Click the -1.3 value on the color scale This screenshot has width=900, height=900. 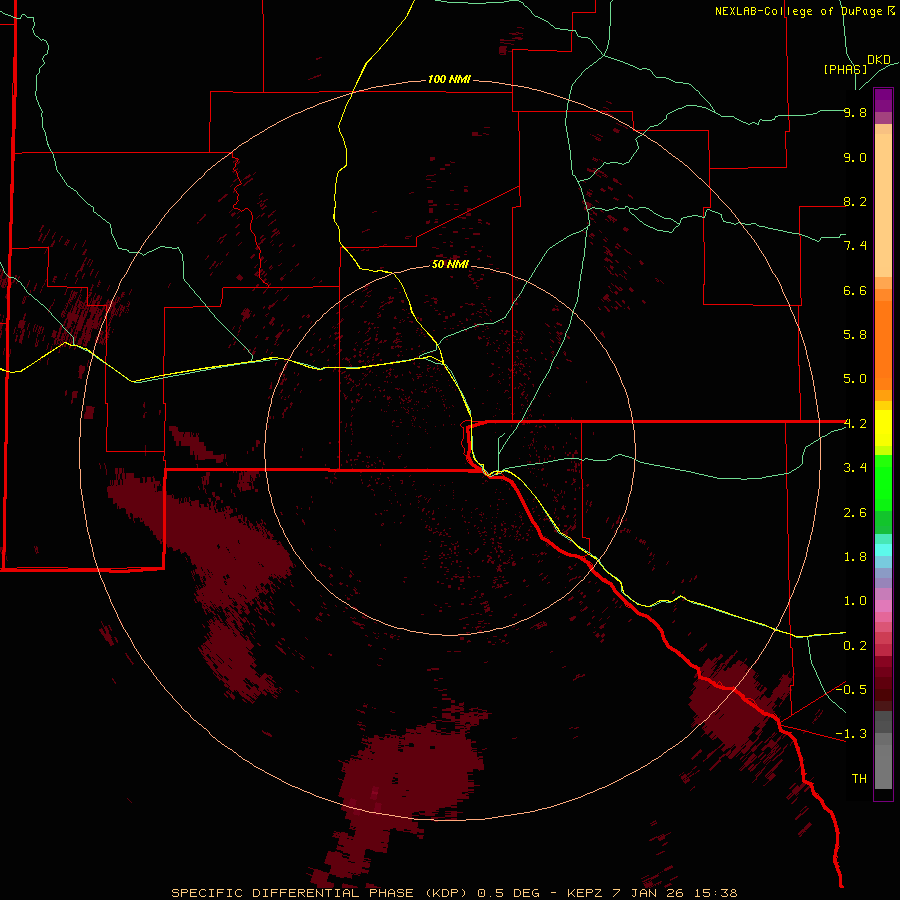(851, 734)
